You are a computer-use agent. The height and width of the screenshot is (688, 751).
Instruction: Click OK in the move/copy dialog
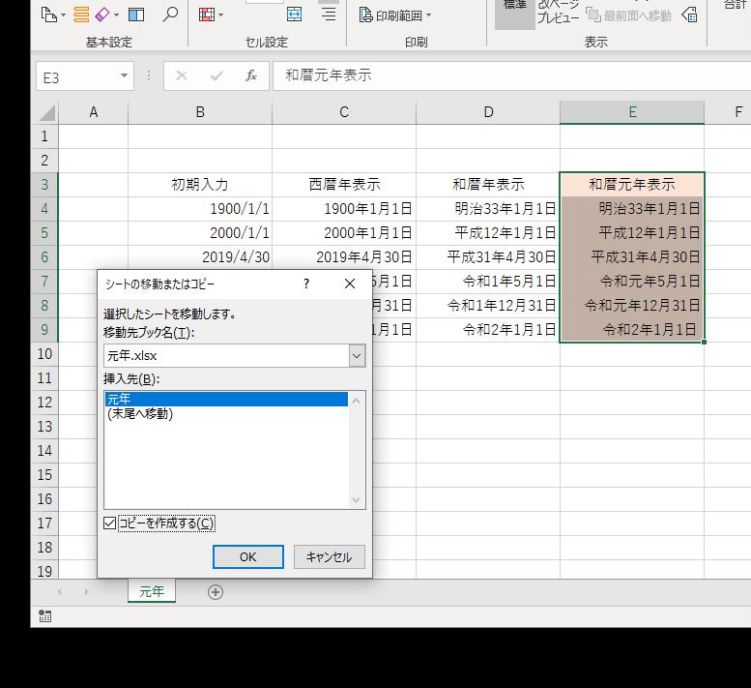point(248,557)
